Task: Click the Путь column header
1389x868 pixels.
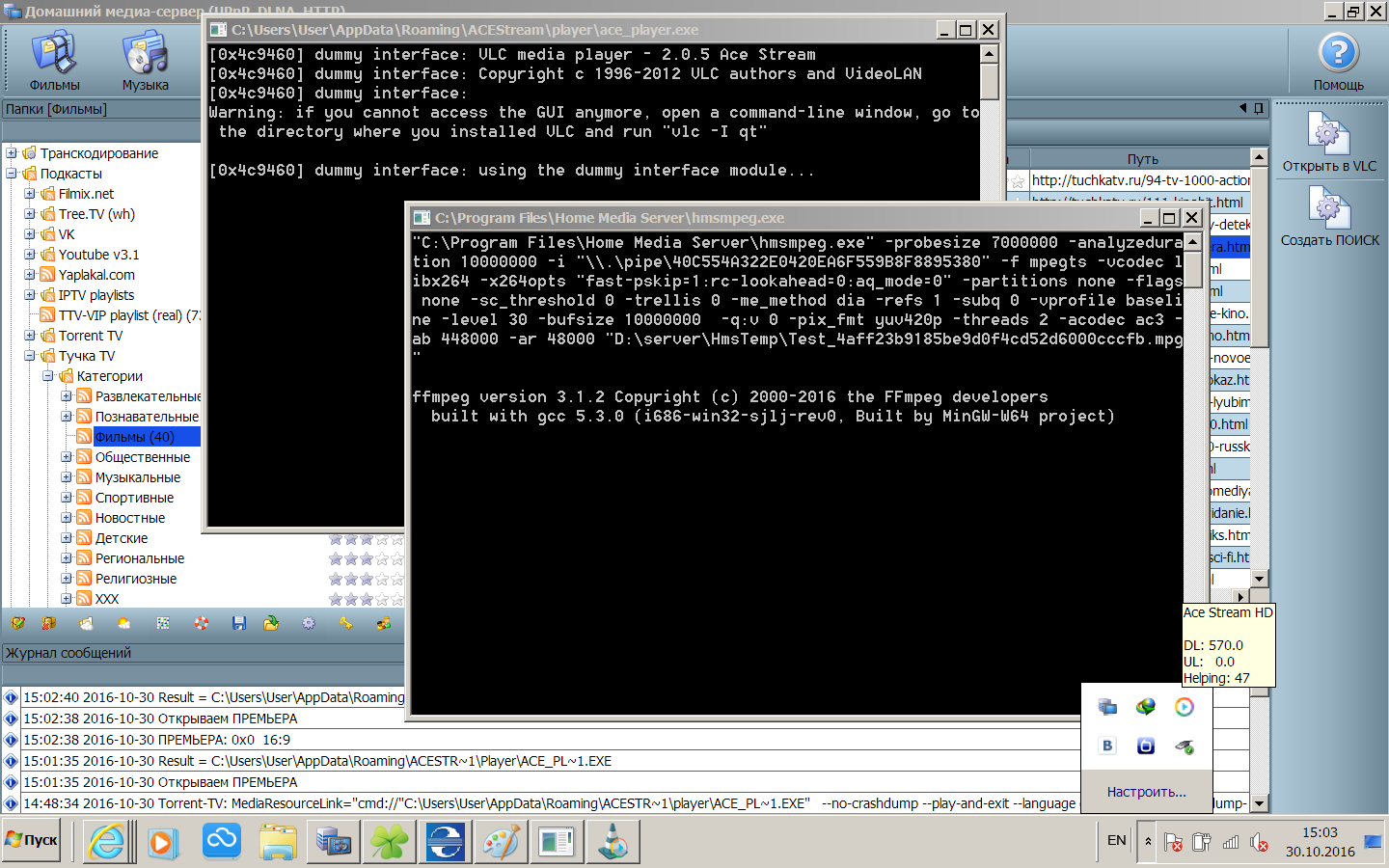Action: [1142, 159]
